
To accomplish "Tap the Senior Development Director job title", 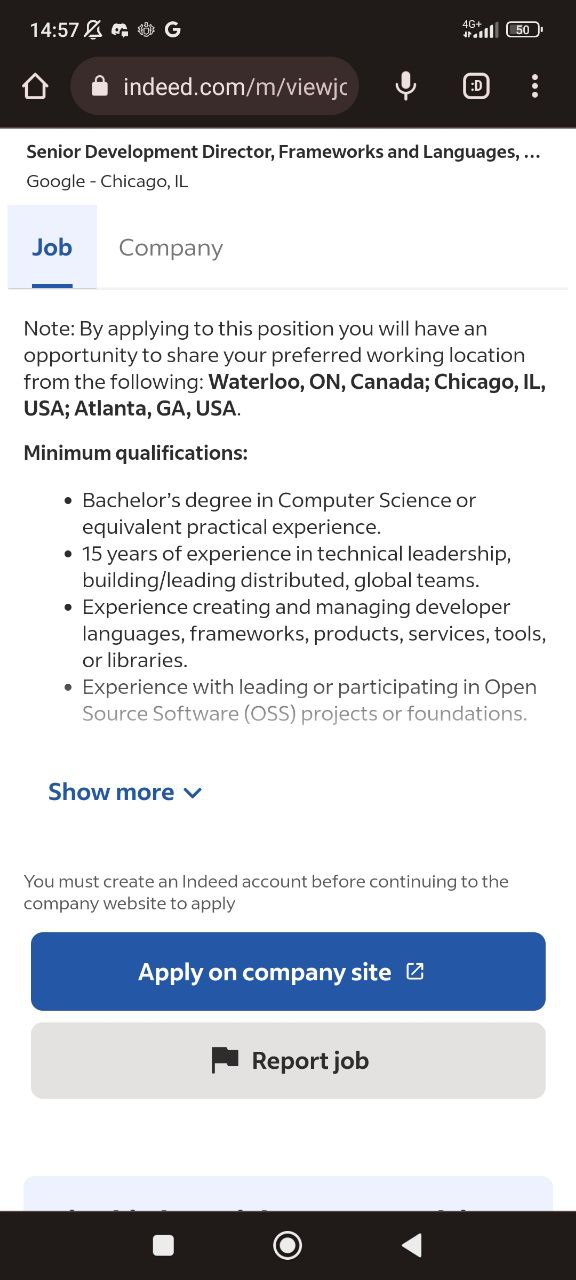I will 283,152.
